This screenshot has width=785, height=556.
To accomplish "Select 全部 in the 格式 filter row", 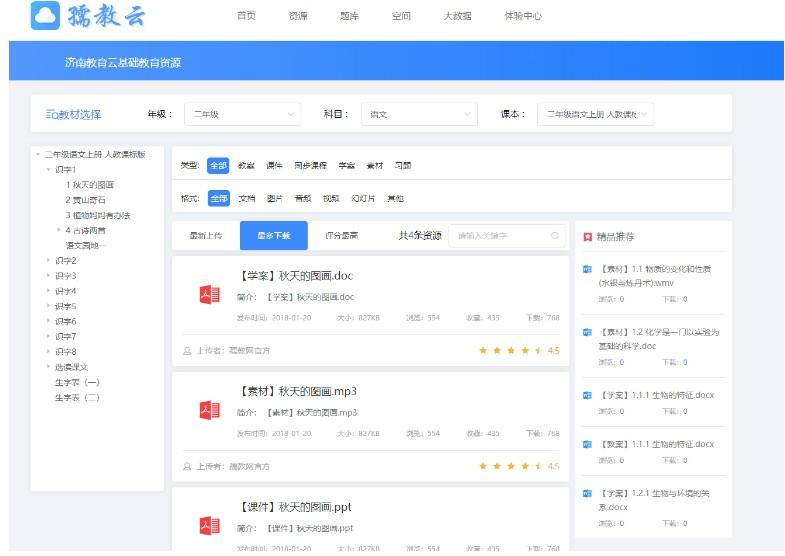I will [219, 199].
